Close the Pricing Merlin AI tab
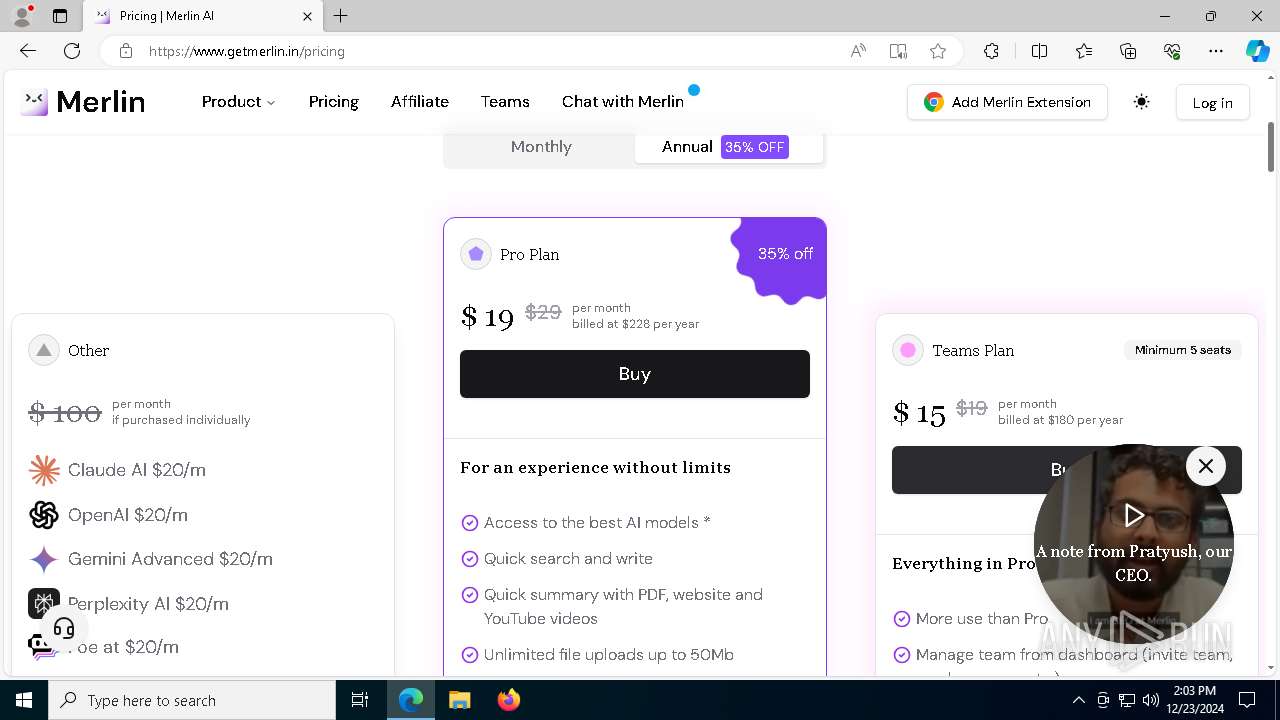 tap(307, 16)
